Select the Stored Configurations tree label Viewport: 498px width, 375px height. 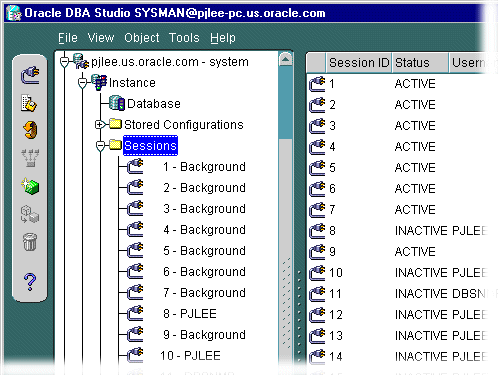[x=184, y=125]
